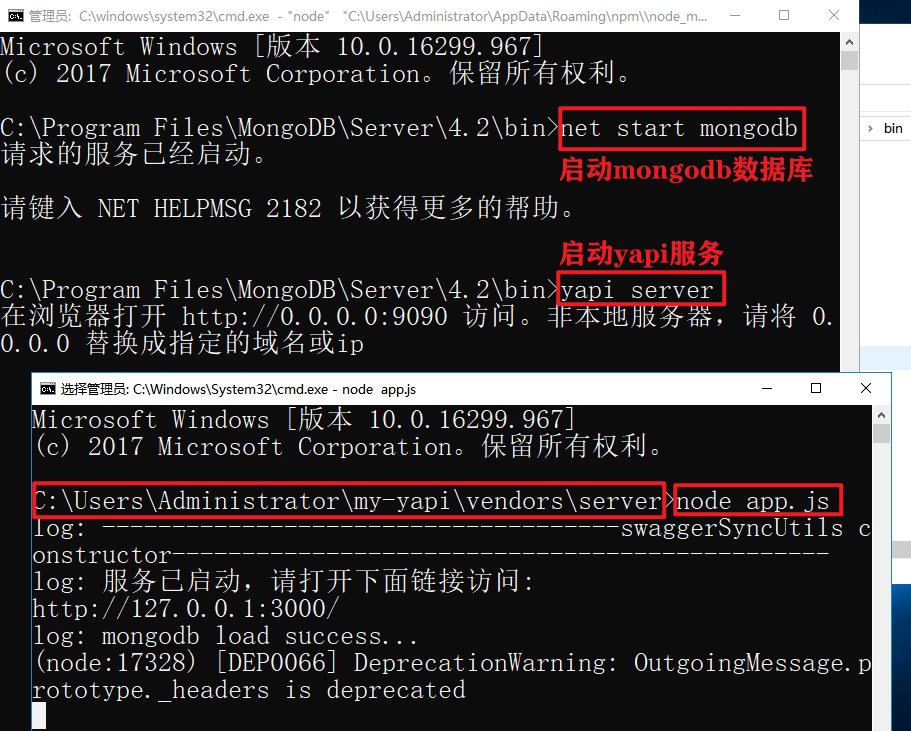This screenshot has height=731, width=911.
Task: Expand the bin folder chevron
Action: click(870, 128)
